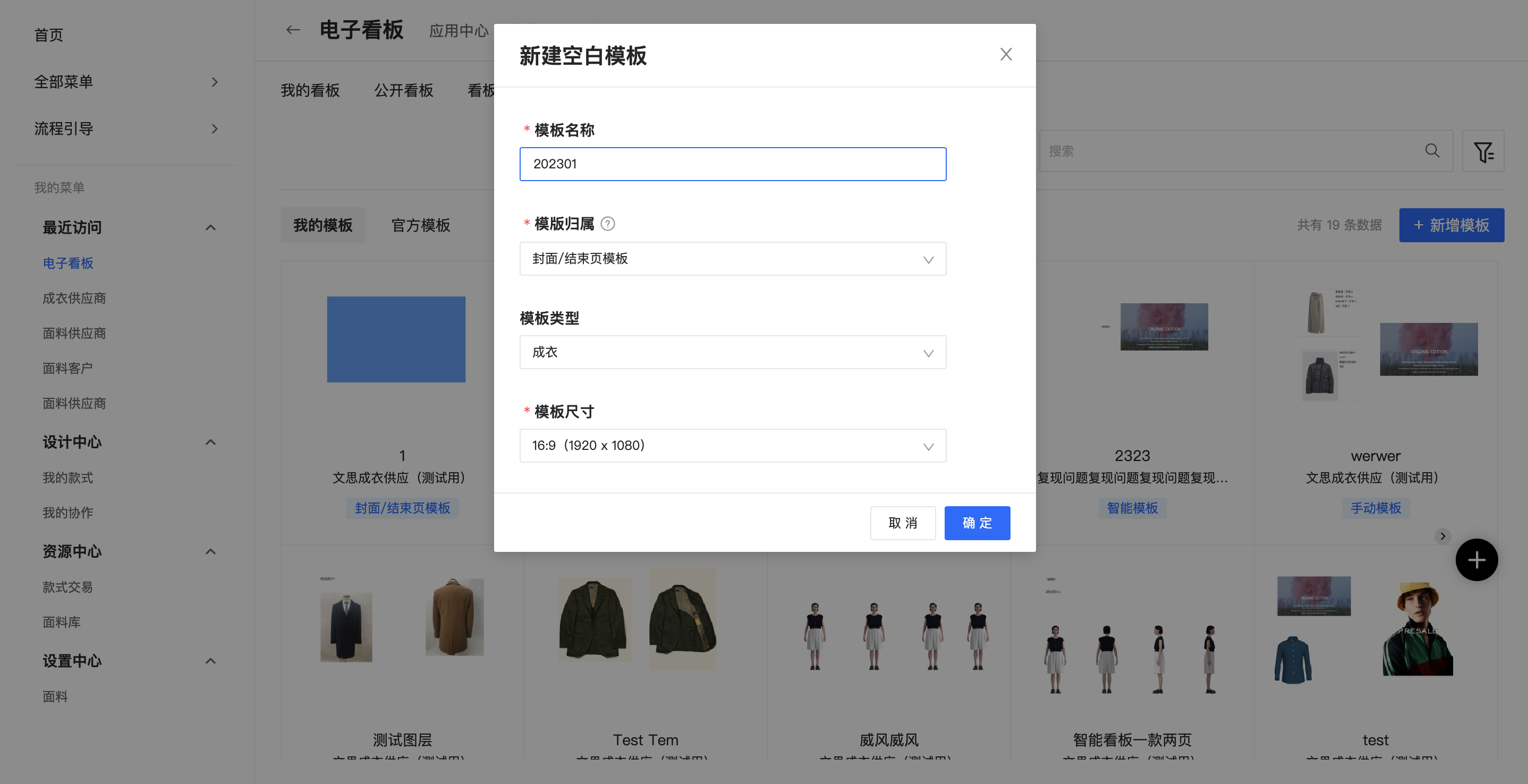
Task: Click the 确定 button
Action: (x=977, y=523)
